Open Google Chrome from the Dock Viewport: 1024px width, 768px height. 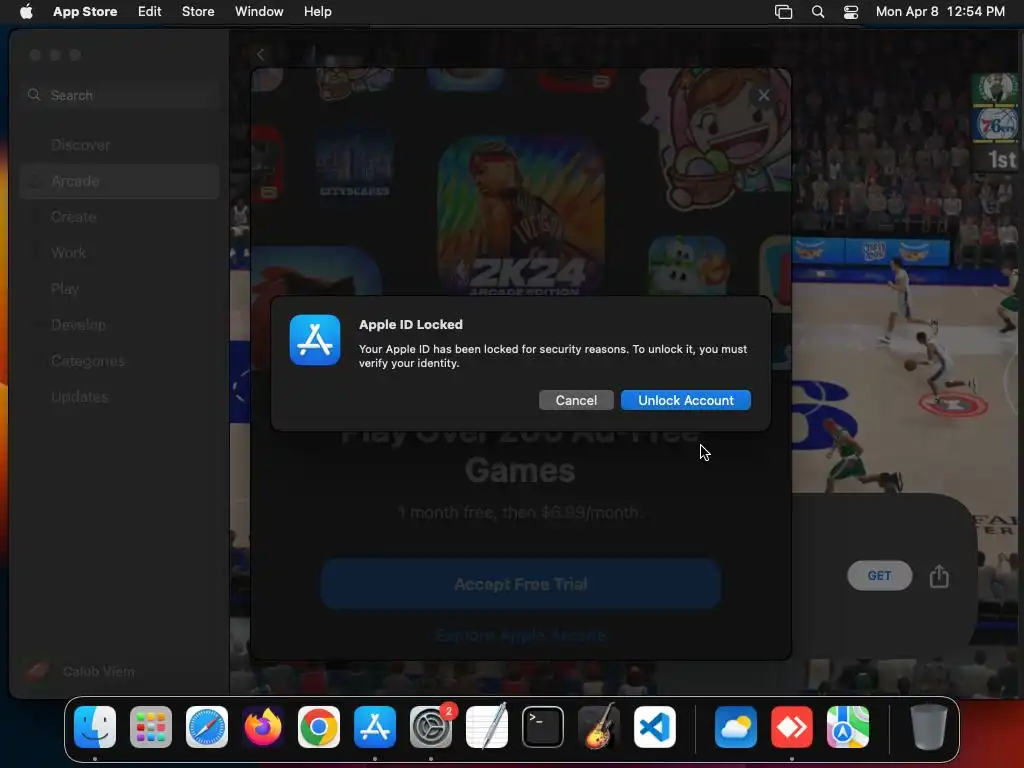tap(319, 727)
